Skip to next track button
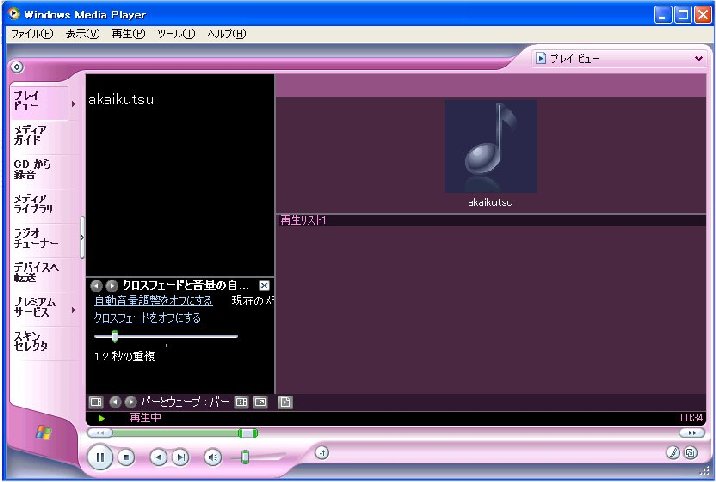This screenshot has height=482, width=716. click(181, 457)
